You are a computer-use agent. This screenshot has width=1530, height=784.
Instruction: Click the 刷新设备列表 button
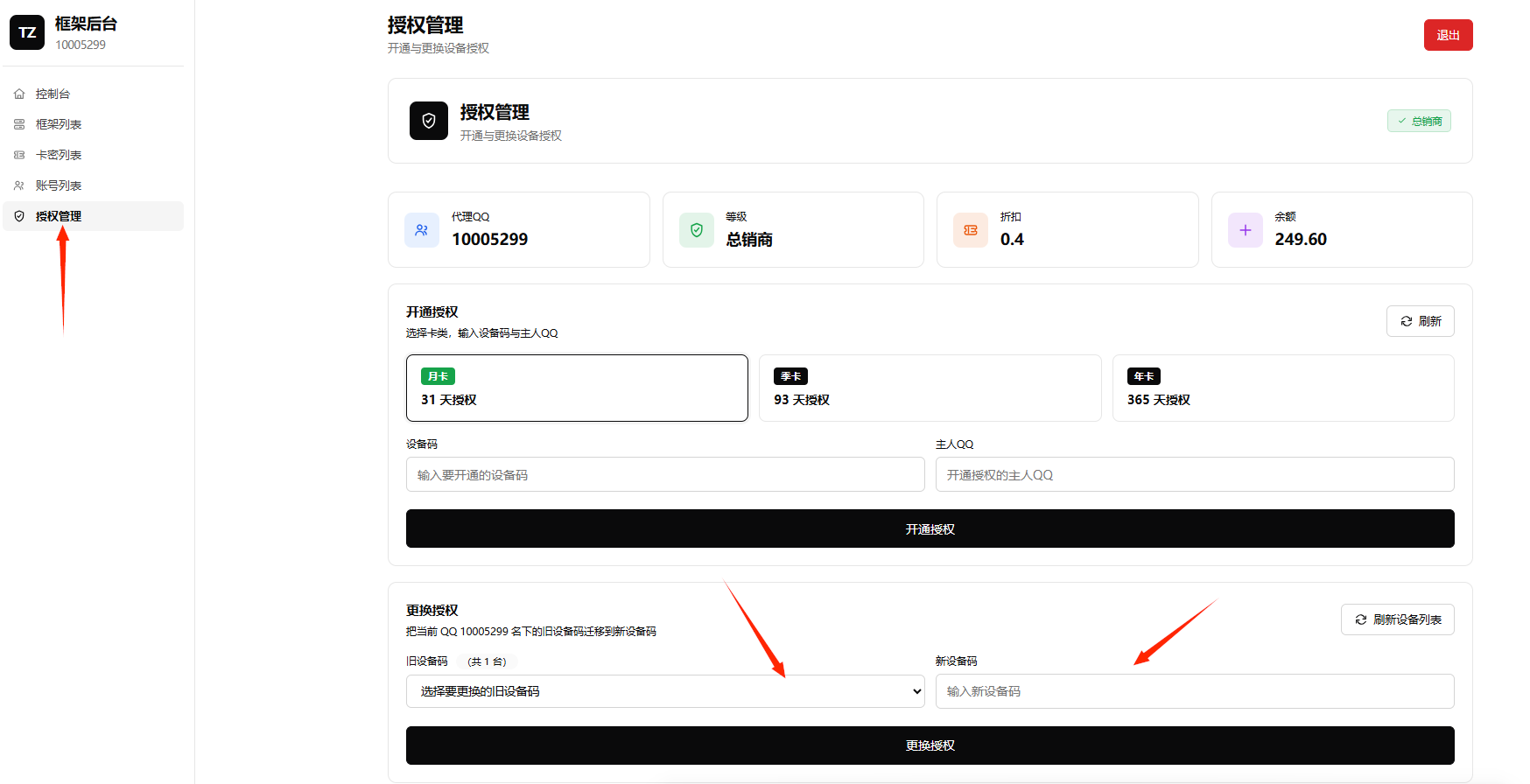tap(1398, 619)
